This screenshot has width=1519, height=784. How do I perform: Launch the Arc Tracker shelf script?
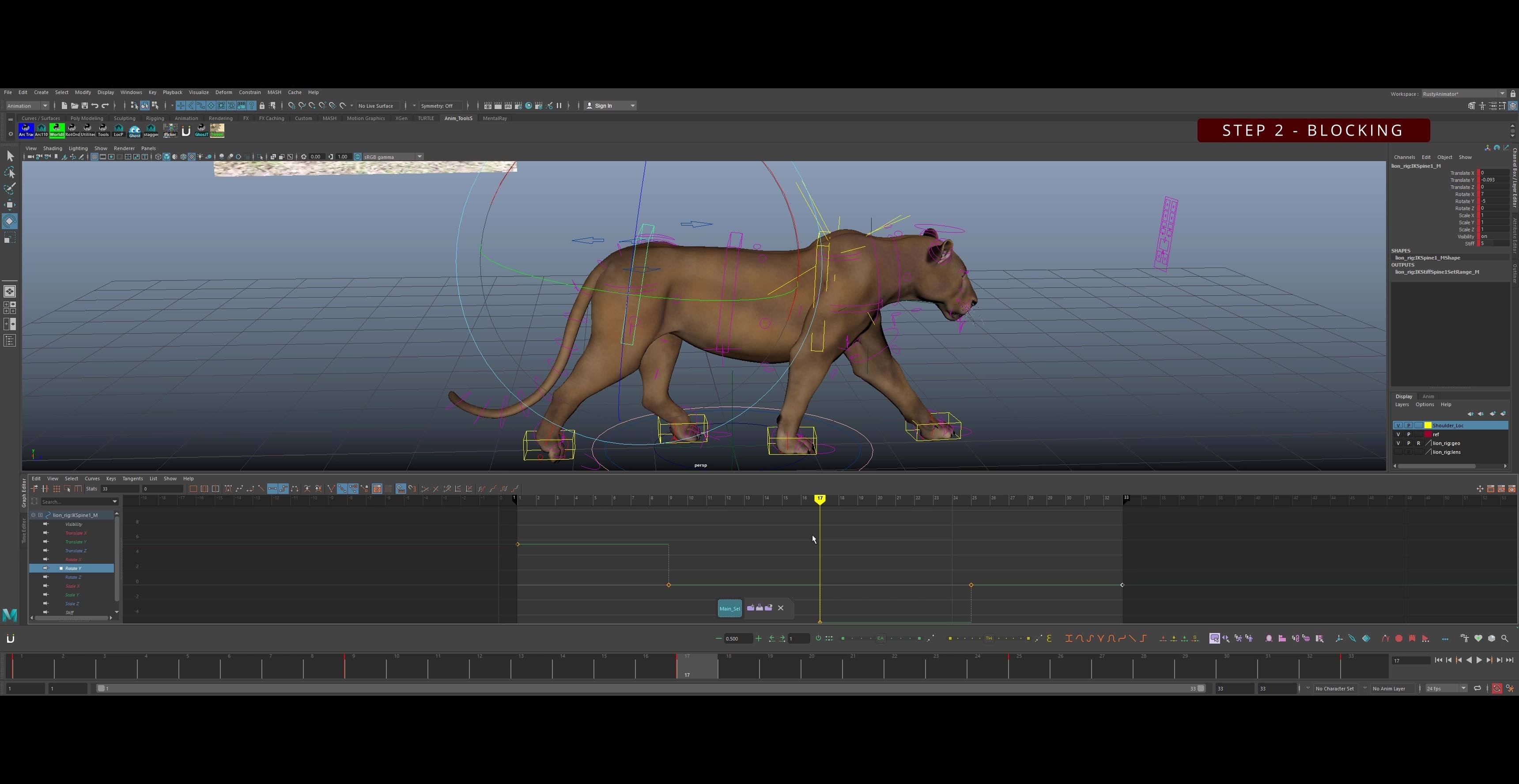click(26, 130)
